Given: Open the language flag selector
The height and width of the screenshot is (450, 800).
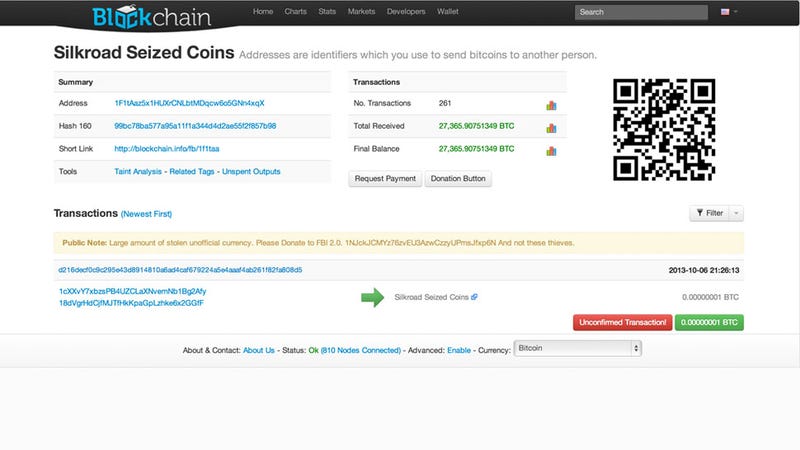Looking at the screenshot, I should [x=729, y=12].
